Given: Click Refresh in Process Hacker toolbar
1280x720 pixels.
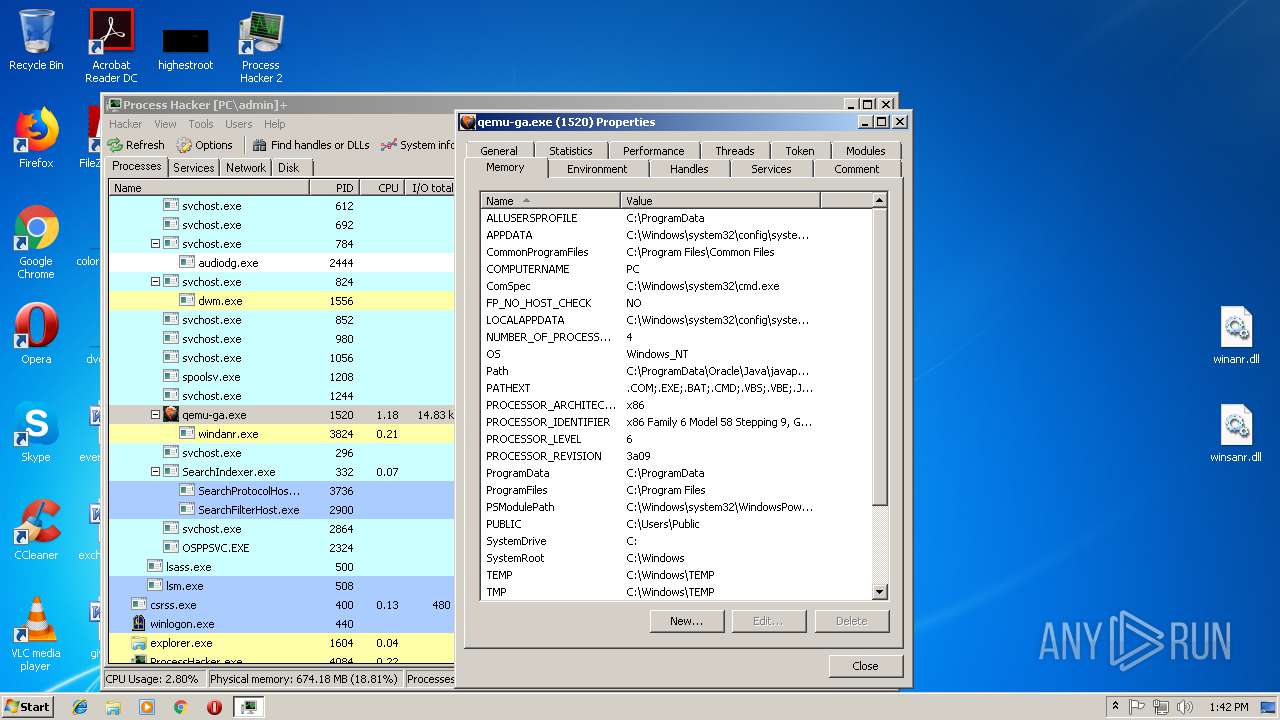Looking at the screenshot, I should point(136,145).
